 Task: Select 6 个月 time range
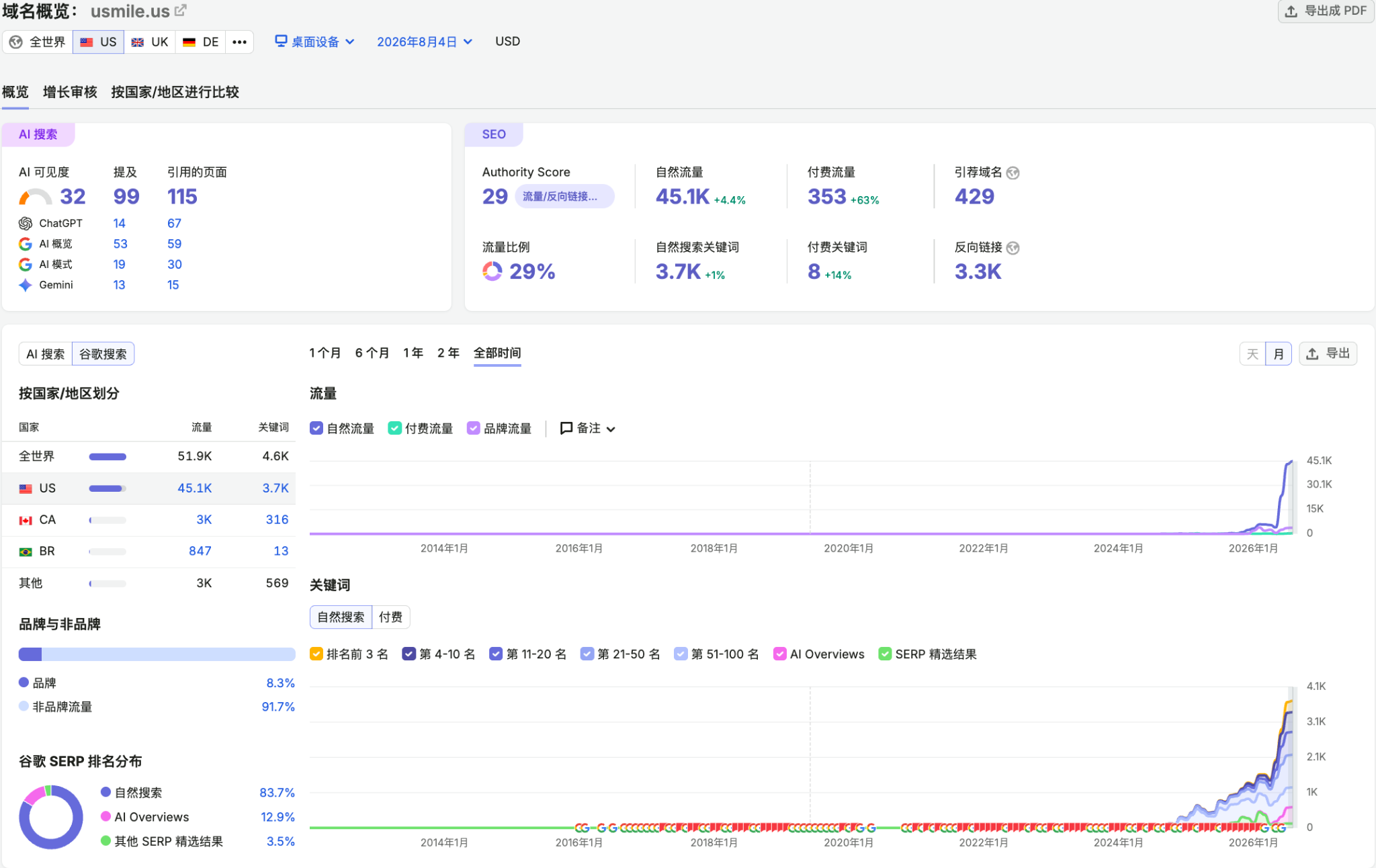[x=372, y=353]
